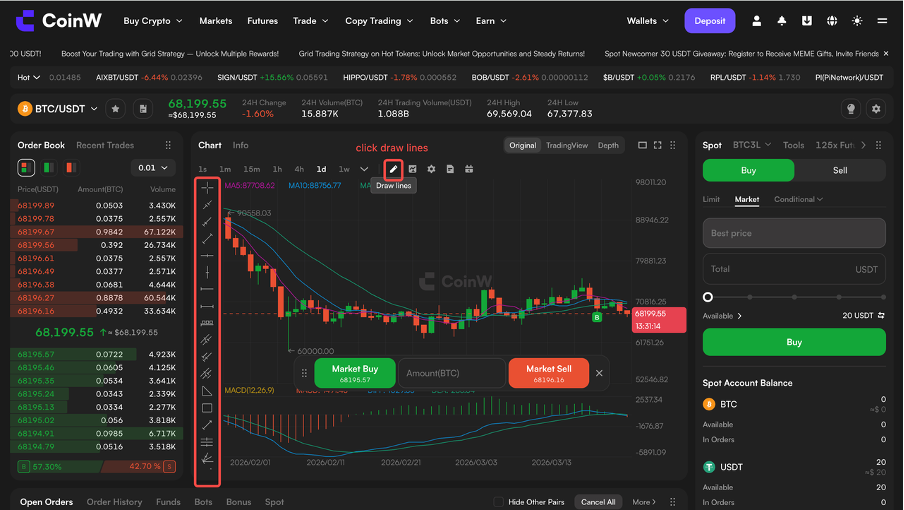Select the arrow drawing tool above Fibonacci lines
904x510 pixels.
pos(207,425)
